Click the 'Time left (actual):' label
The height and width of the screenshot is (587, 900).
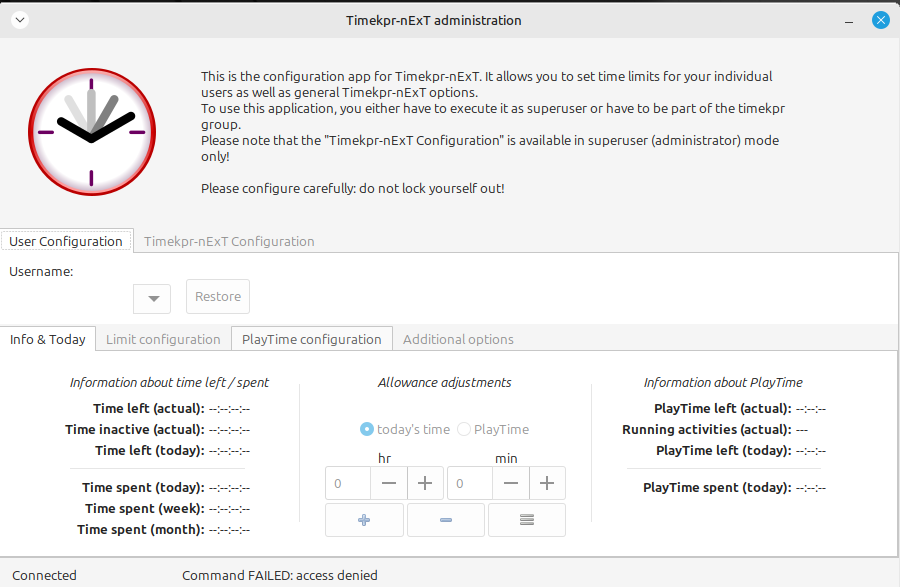tap(149, 409)
